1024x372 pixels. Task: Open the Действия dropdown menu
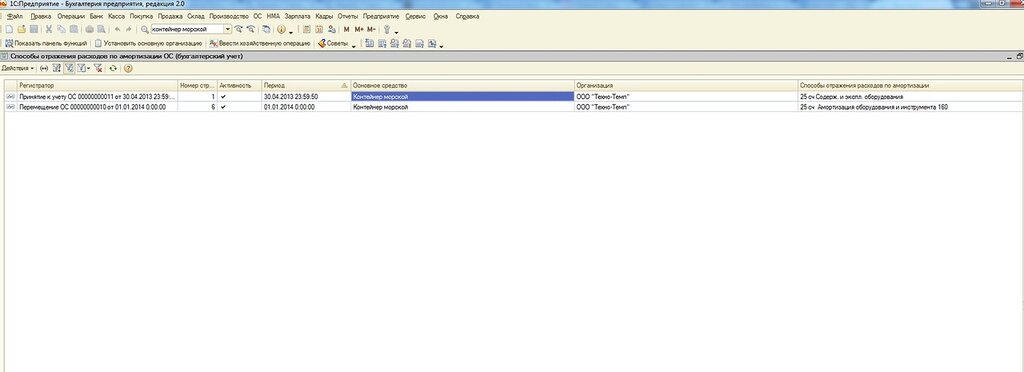pos(18,68)
